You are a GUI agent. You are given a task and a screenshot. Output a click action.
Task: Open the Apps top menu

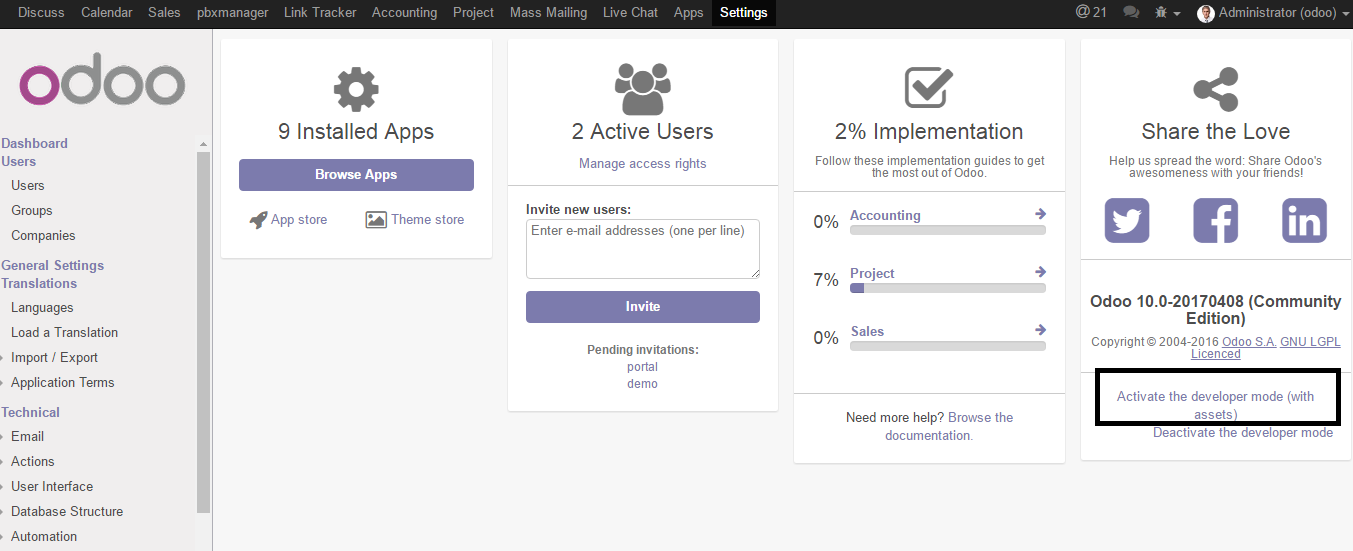689,13
